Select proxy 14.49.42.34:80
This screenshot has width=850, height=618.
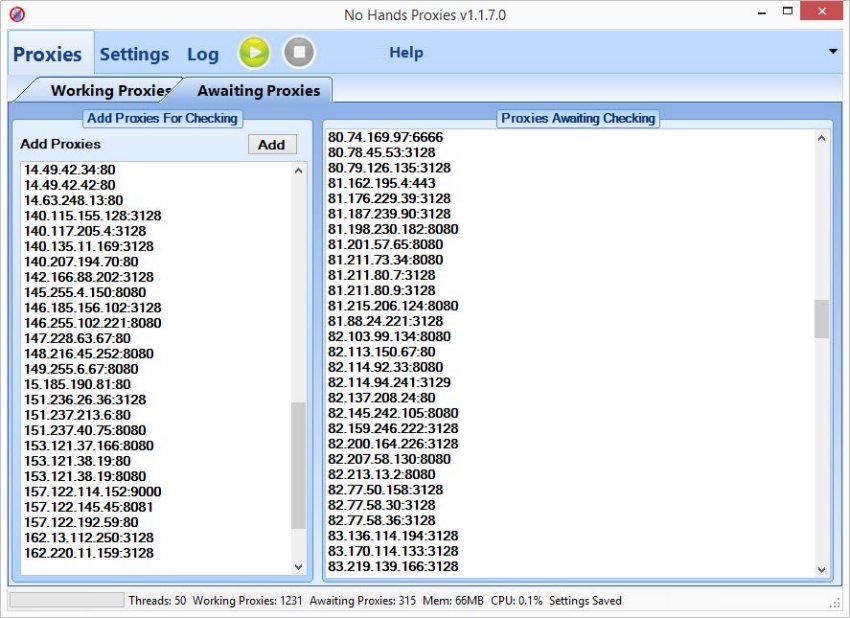(x=69, y=170)
